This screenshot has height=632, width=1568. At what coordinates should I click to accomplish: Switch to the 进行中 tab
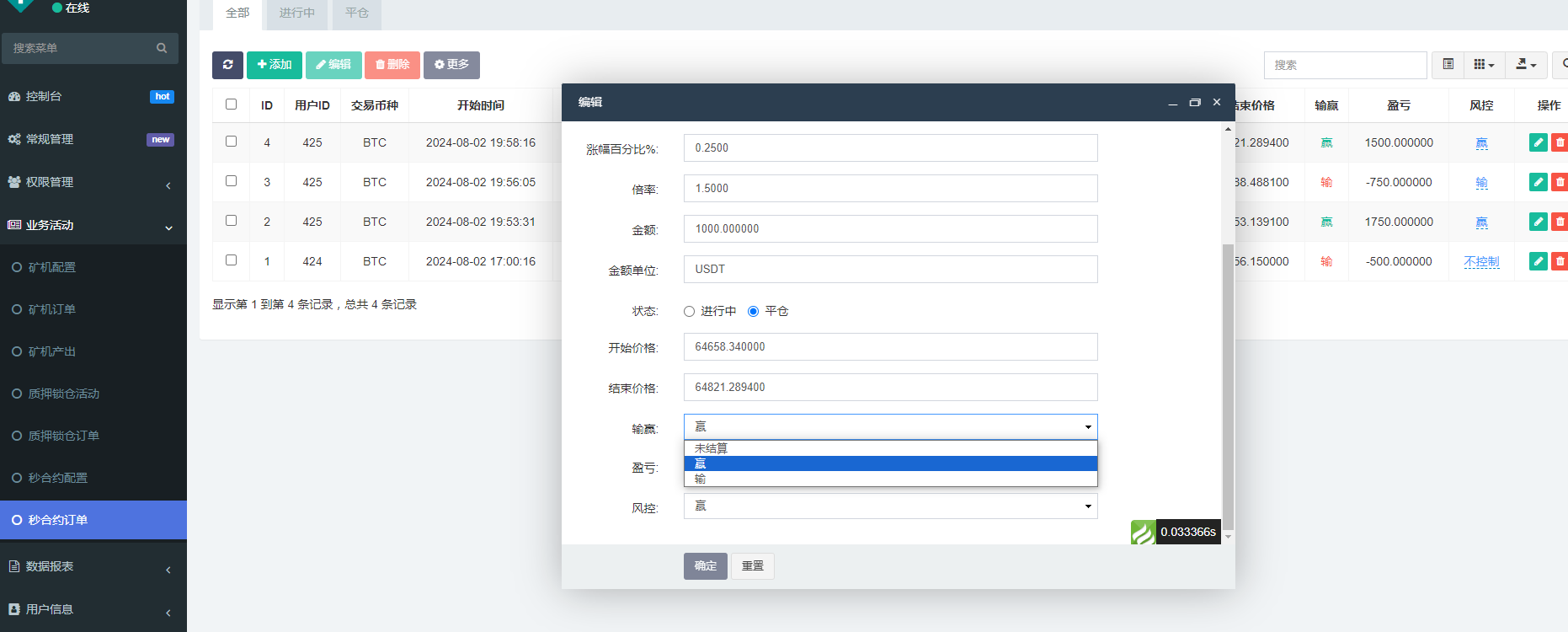(x=296, y=13)
